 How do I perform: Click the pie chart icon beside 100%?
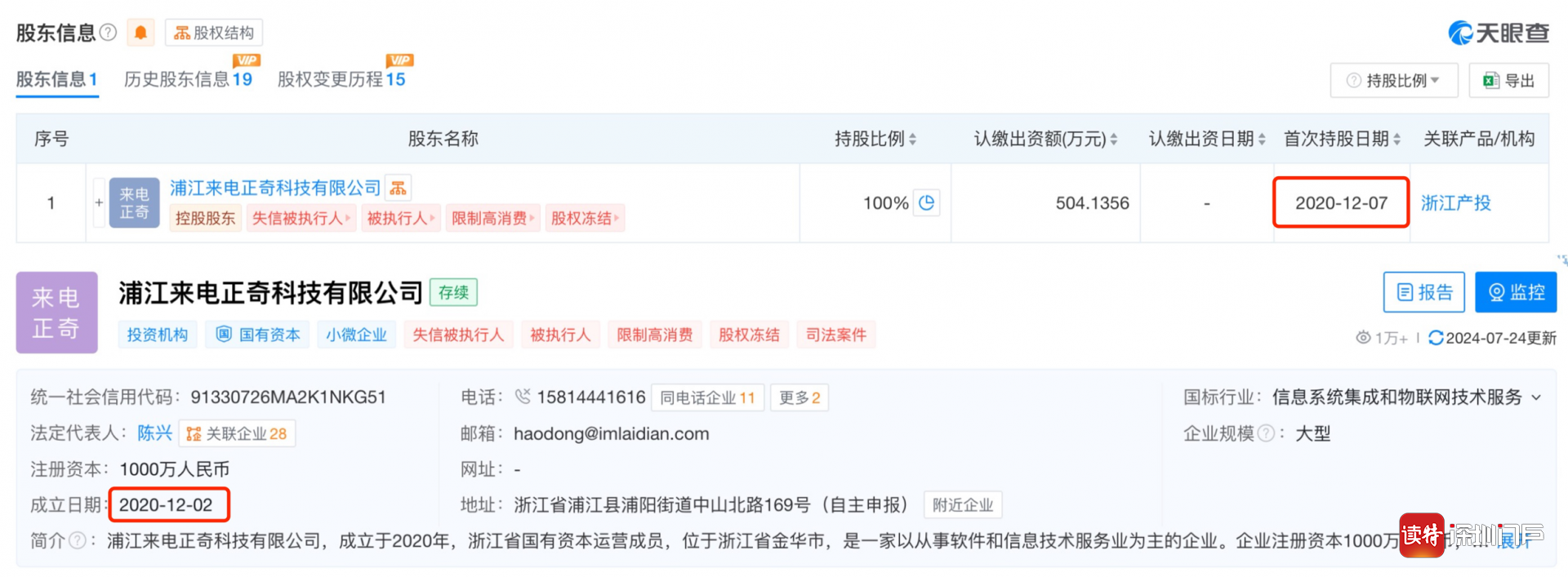tap(927, 202)
